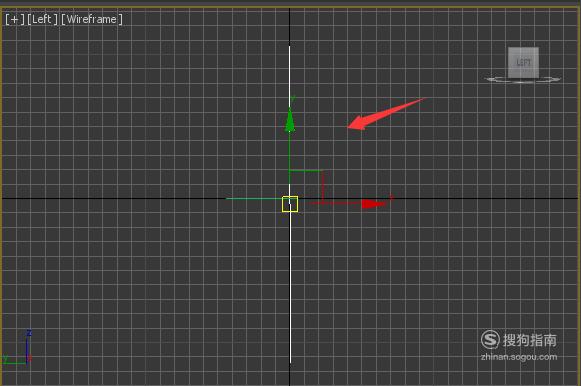The width and height of the screenshot is (581, 386).
Task: Click the yellow selected vertex box
Action: click(x=290, y=204)
